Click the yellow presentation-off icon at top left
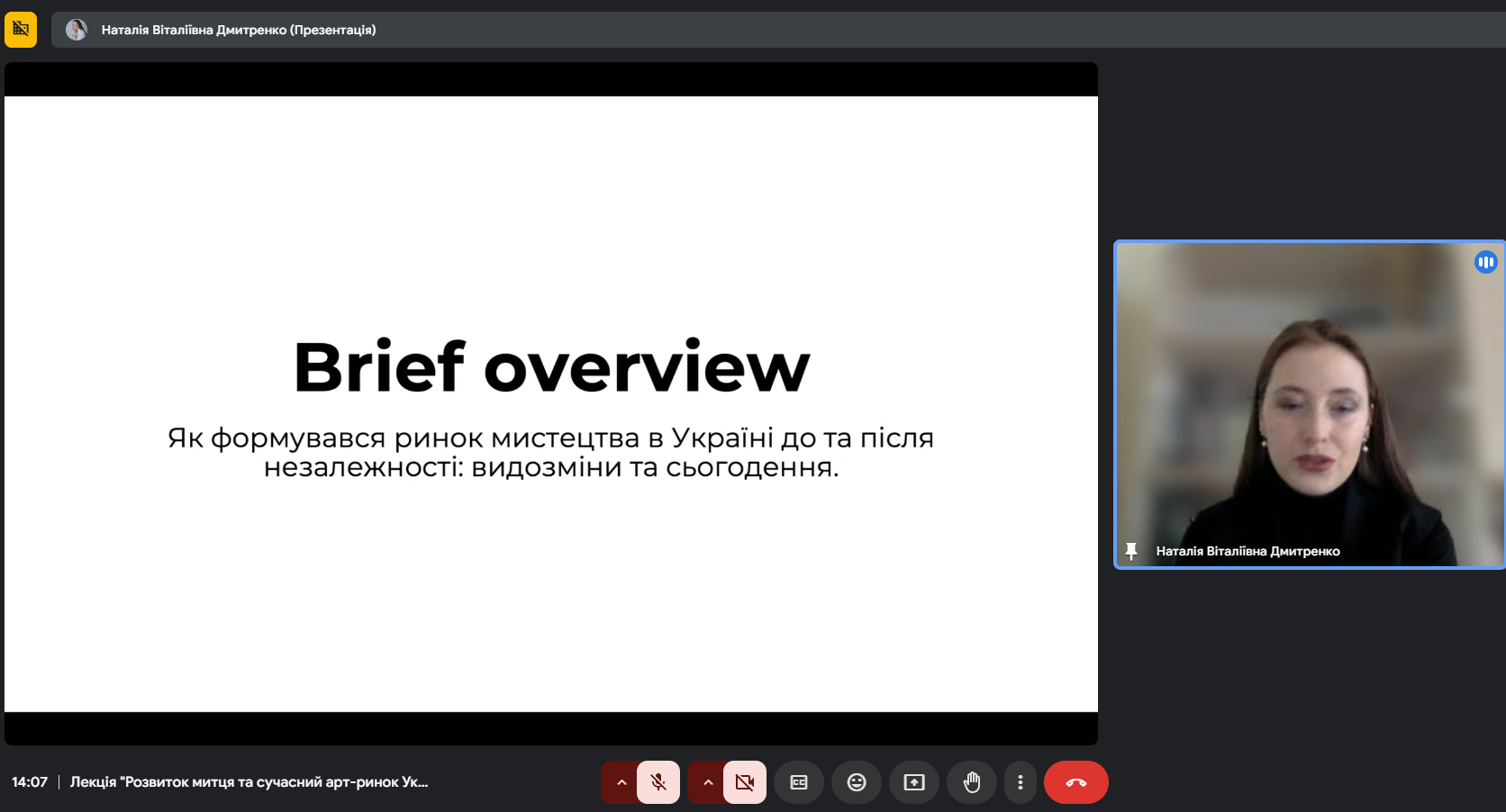1506x812 pixels. point(21,30)
